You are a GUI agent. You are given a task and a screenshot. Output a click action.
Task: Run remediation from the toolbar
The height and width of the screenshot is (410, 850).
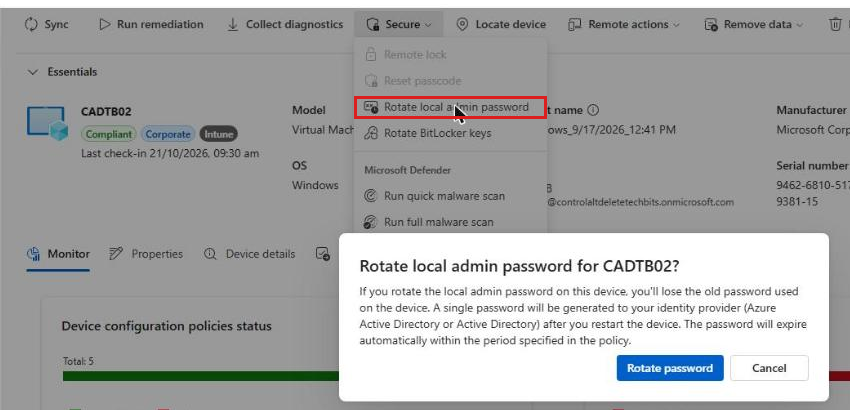click(x=151, y=24)
